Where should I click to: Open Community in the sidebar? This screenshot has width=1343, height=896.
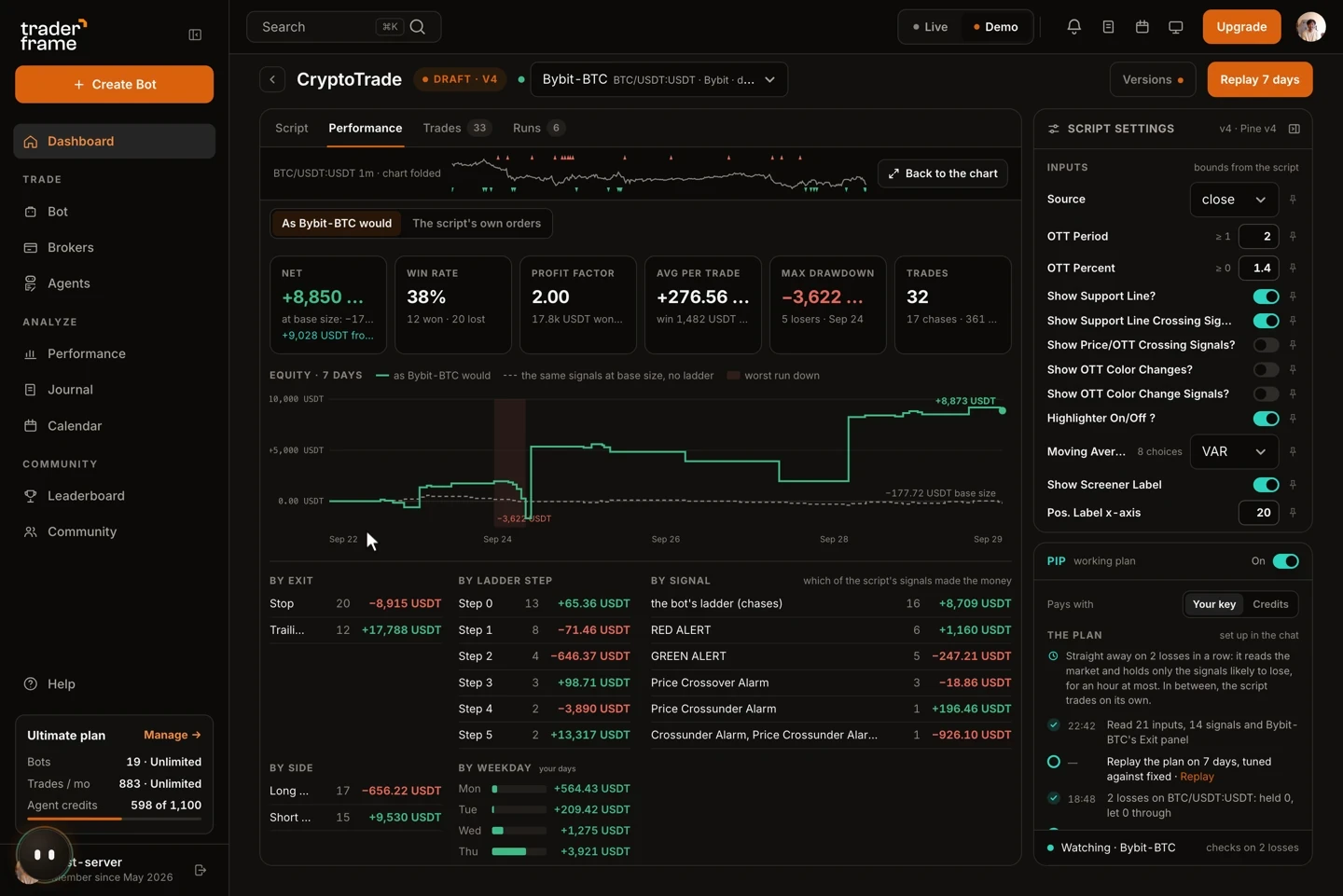114,531
